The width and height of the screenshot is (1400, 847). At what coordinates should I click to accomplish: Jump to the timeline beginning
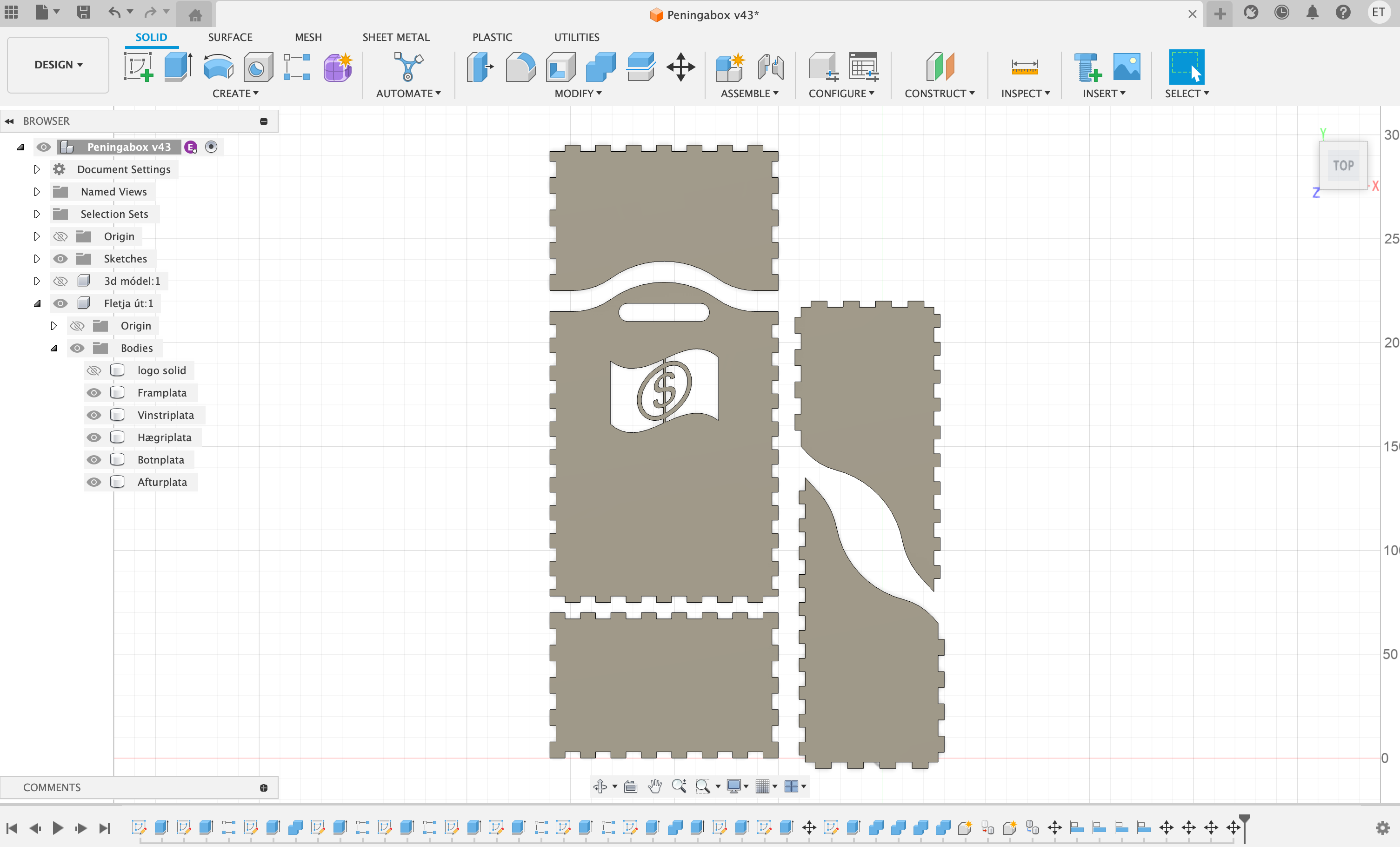(11, 827)
